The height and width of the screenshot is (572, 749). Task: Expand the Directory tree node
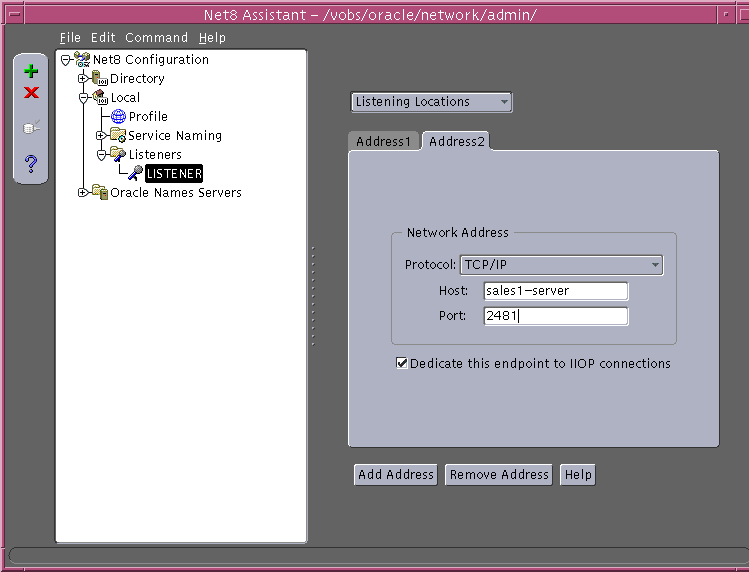tap(83, 78)
